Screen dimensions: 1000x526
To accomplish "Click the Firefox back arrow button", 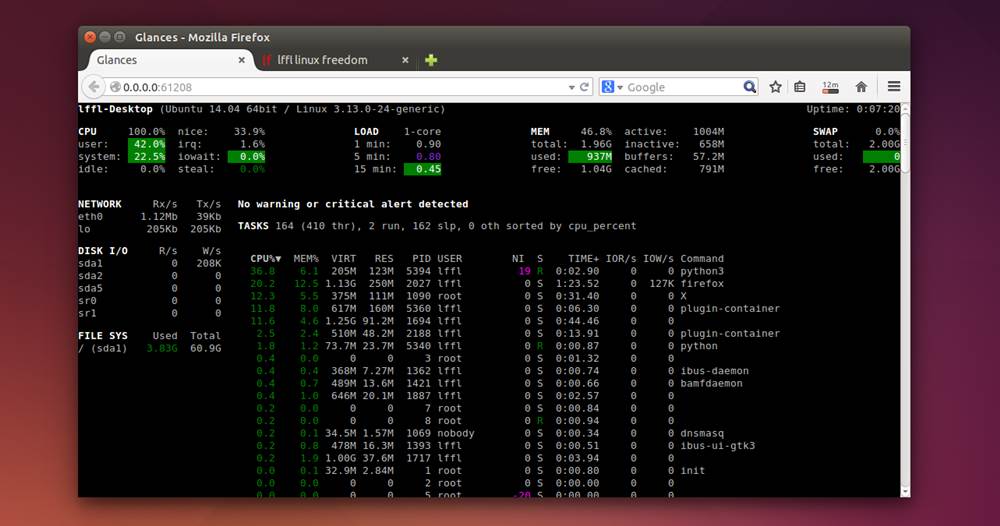I will pos(94,87).
